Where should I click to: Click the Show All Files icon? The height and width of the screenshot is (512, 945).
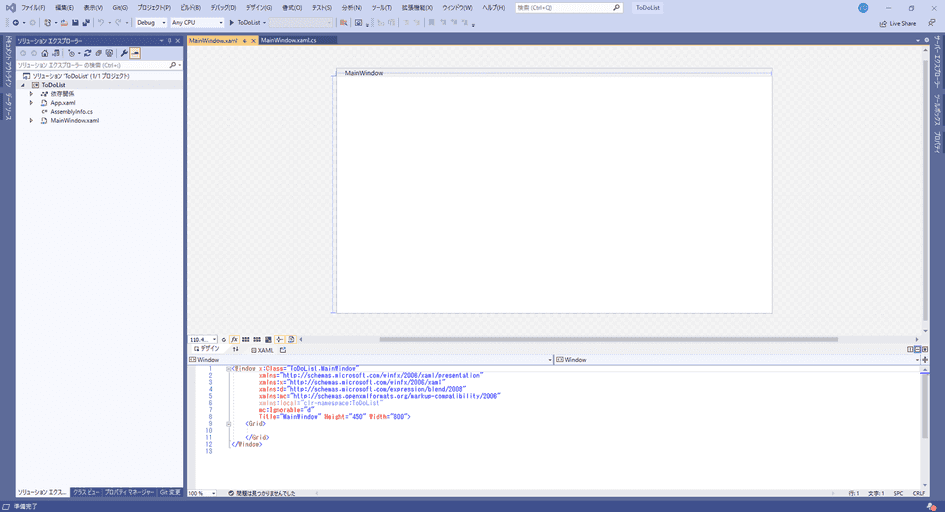pyautogui.click(x=109, y=53)
